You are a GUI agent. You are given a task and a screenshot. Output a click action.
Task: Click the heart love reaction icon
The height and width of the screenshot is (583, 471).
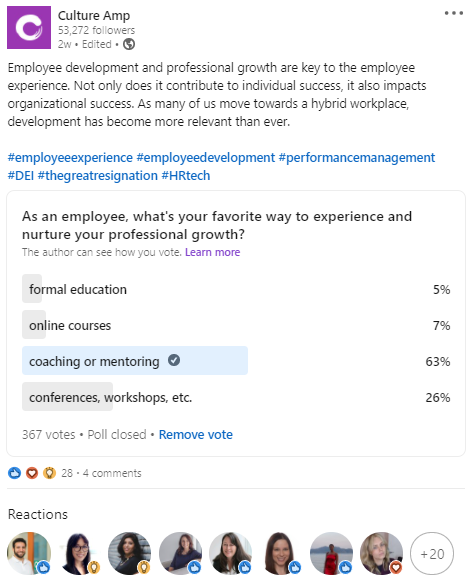point(32,473)
